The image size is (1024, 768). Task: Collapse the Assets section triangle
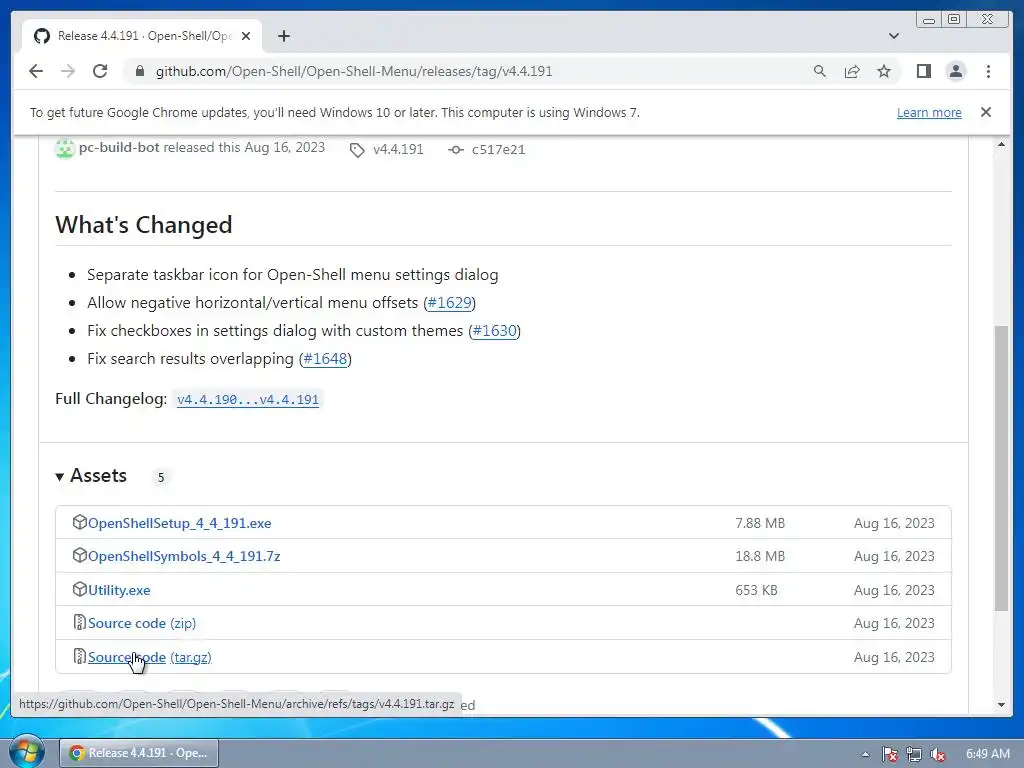pyautogui.click(x=59, y=477)
